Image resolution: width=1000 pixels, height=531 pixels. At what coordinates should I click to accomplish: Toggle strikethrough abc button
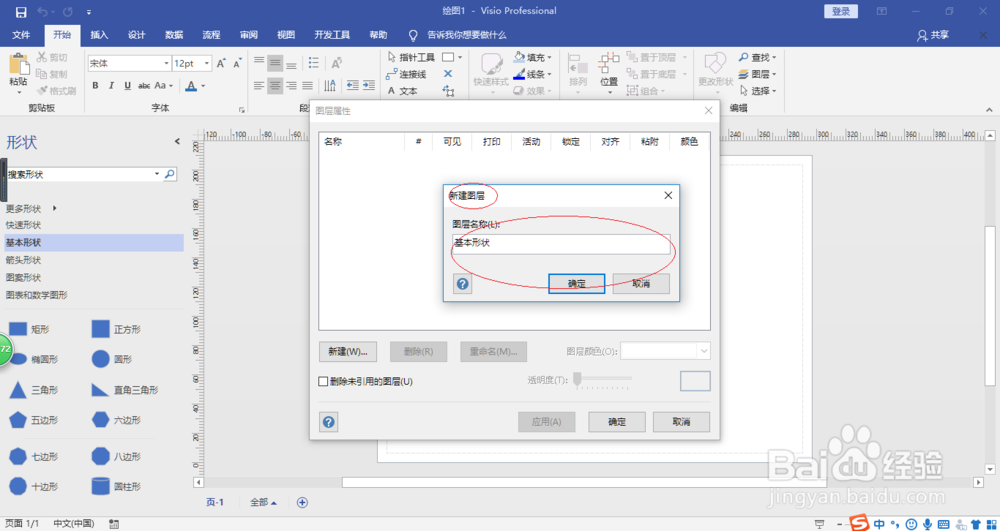pyautogui.click(x=144, y=85)
